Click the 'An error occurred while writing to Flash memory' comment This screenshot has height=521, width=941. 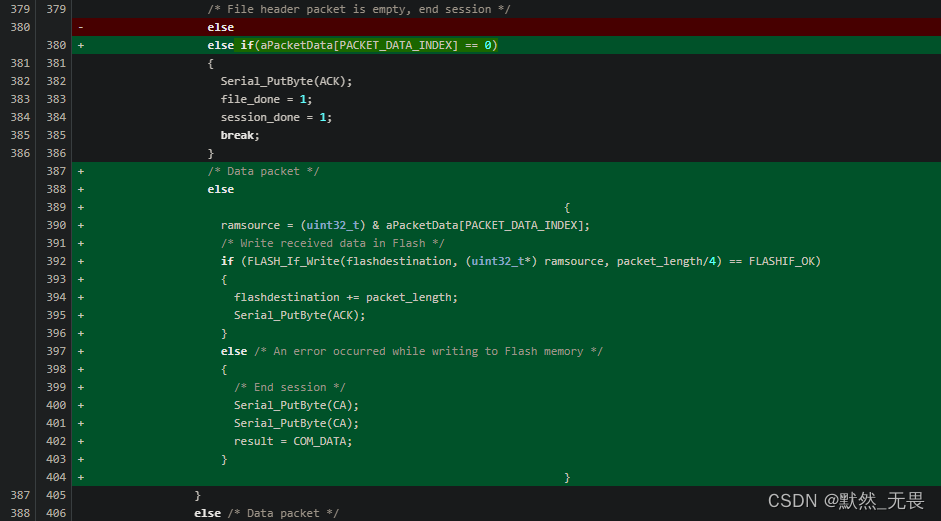point(428,351)
